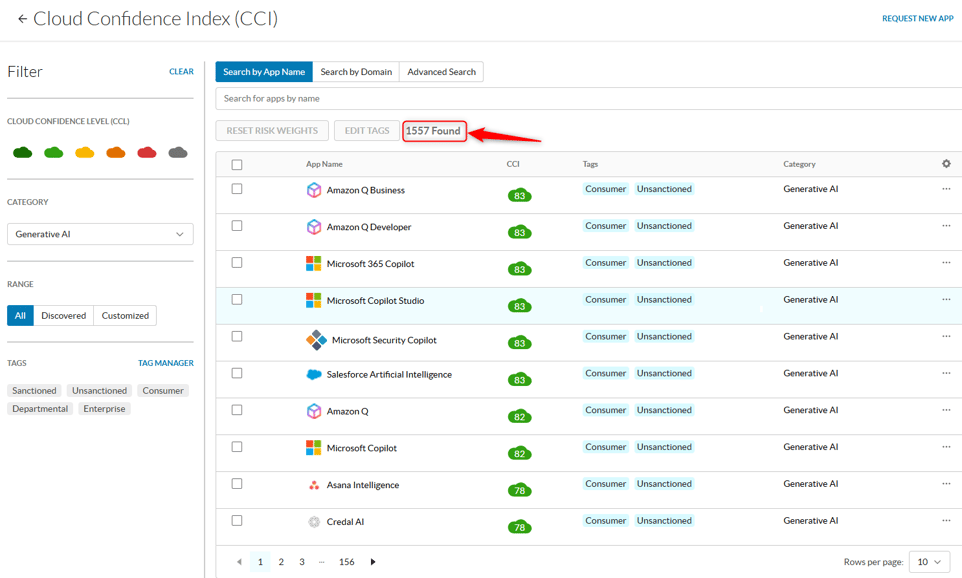Image resolution: width=962 pixels, height=578 pixels.
Task: Filter by the orange cloud confidence level icon
Action: [x=115, y=152]
